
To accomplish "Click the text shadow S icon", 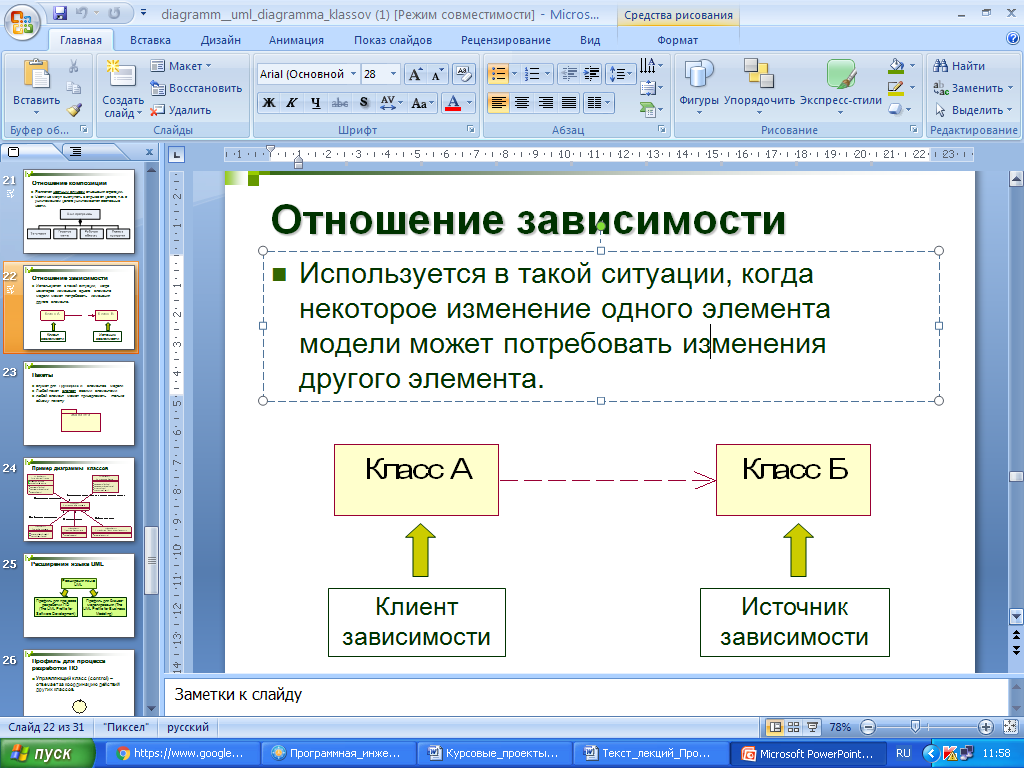I will pos(364,102).
